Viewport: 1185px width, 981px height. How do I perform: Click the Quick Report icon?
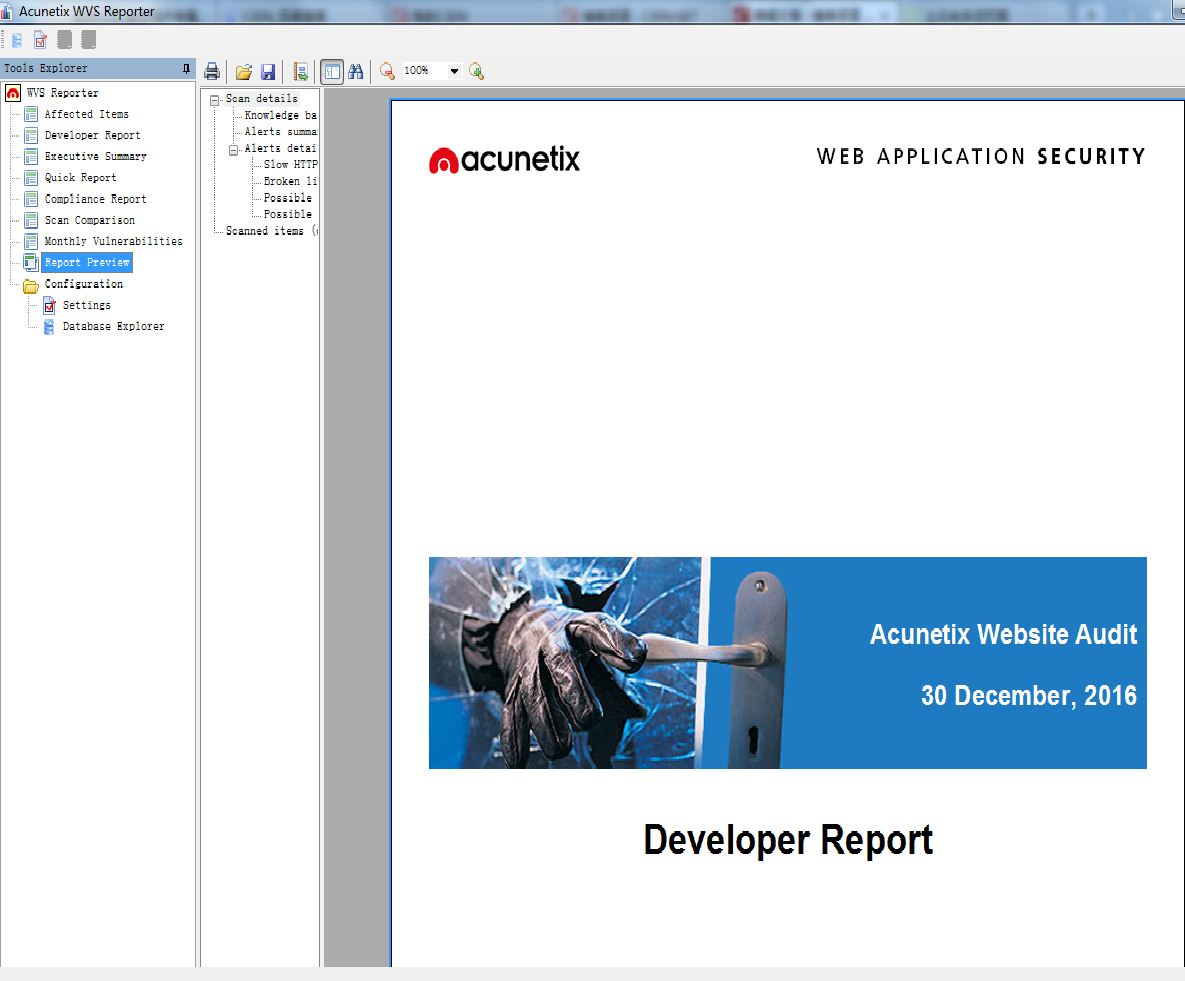point(31,178)
